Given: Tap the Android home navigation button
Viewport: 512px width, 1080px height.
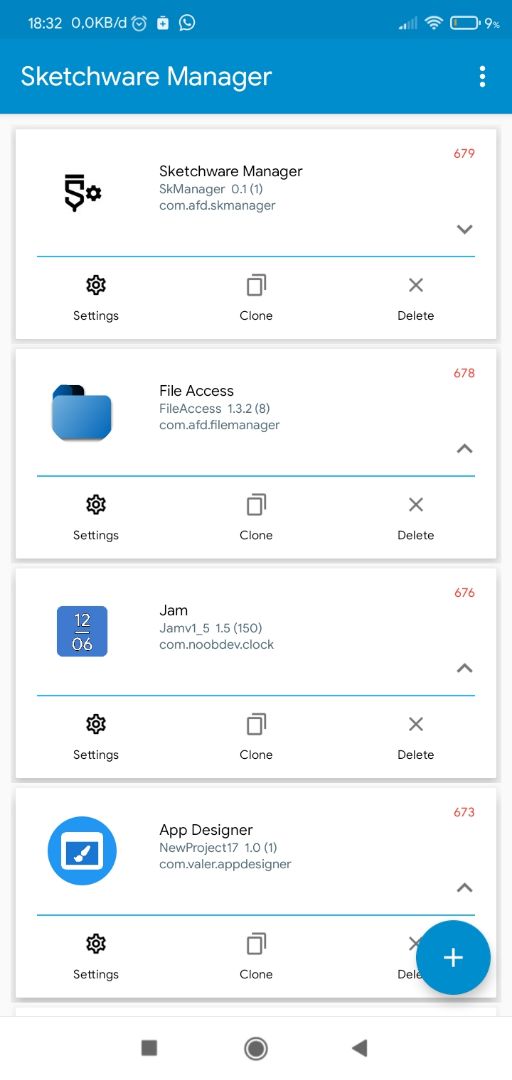Looking at the screenshot, I should pyautogui.click(x=256, y=1048).
